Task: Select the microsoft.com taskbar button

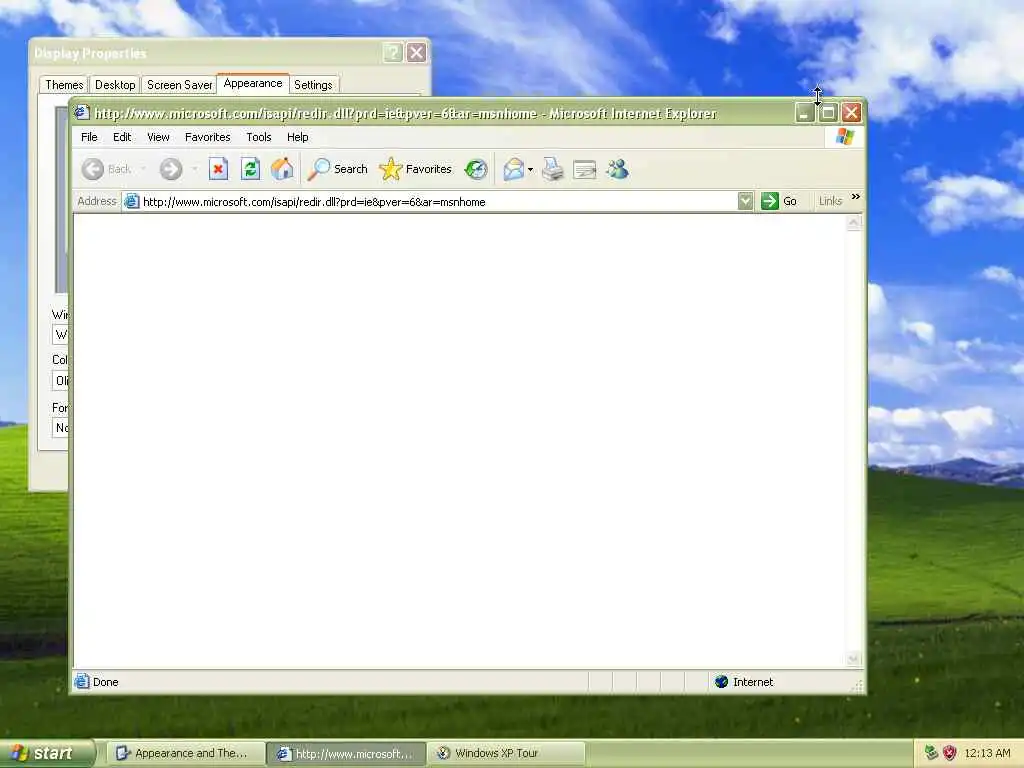Action: (x=346, y=754)
